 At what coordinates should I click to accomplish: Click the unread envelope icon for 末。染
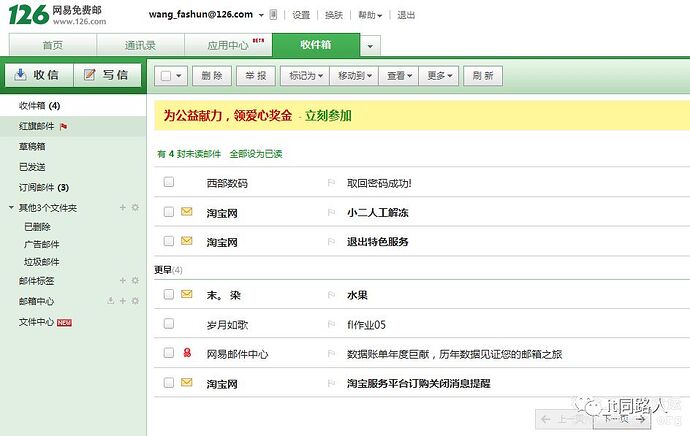(186, 294)
